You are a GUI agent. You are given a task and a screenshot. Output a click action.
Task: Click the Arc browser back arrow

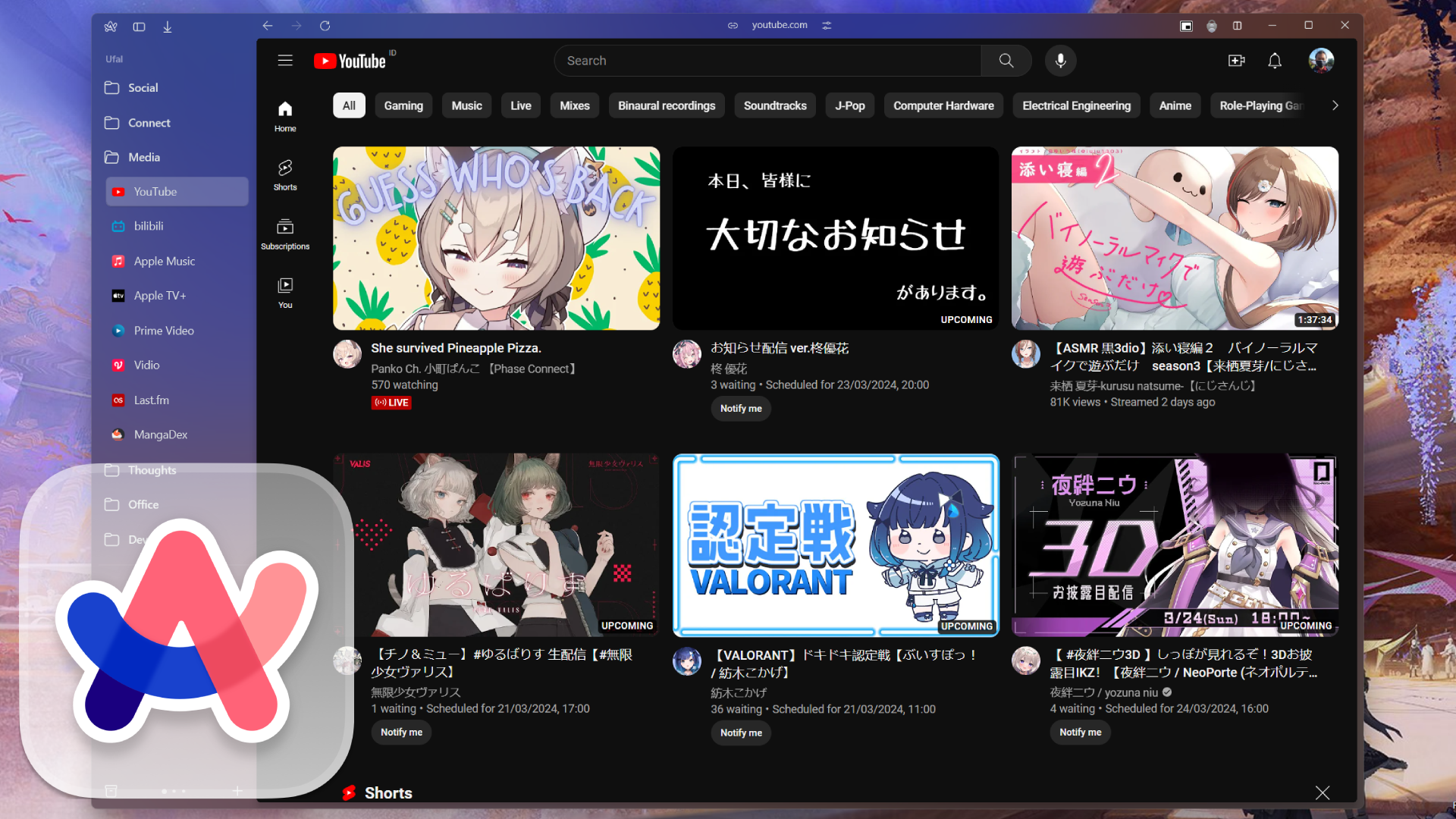coord(268,26)
